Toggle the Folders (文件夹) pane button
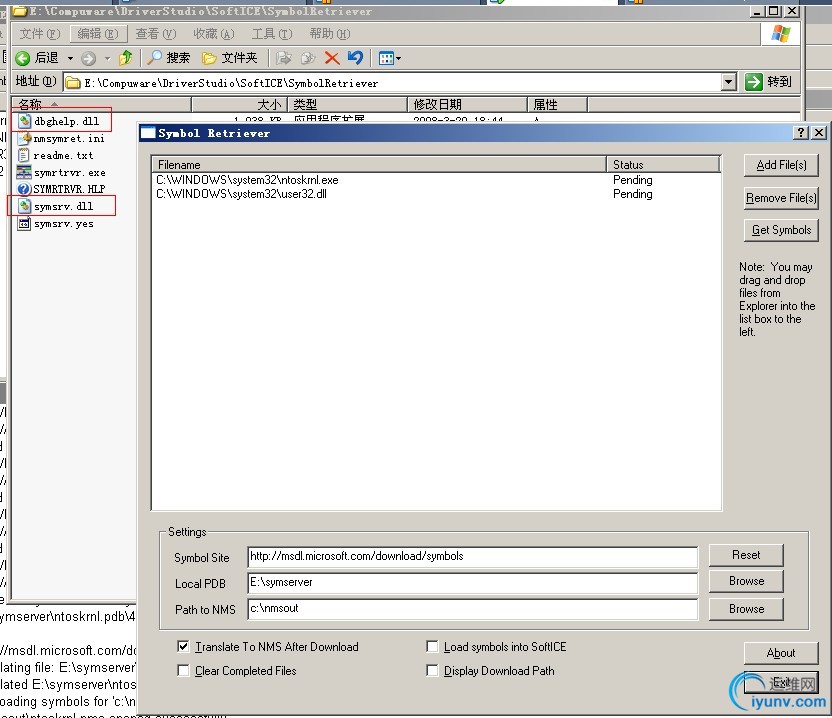The height and width of the screenshot is (718, 832). coord(230,58)
